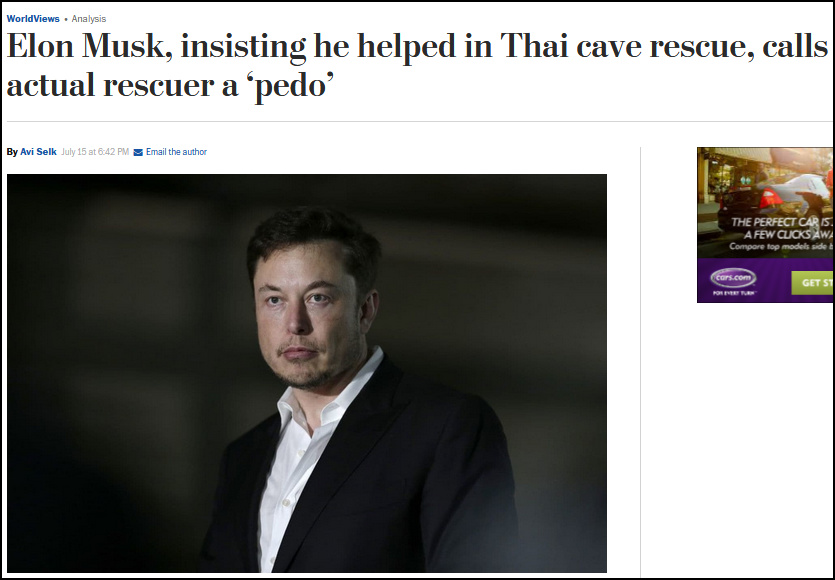Click the green GET ST button in ad
This screenshot has width=835, height=580.
[x=812, y=283]
